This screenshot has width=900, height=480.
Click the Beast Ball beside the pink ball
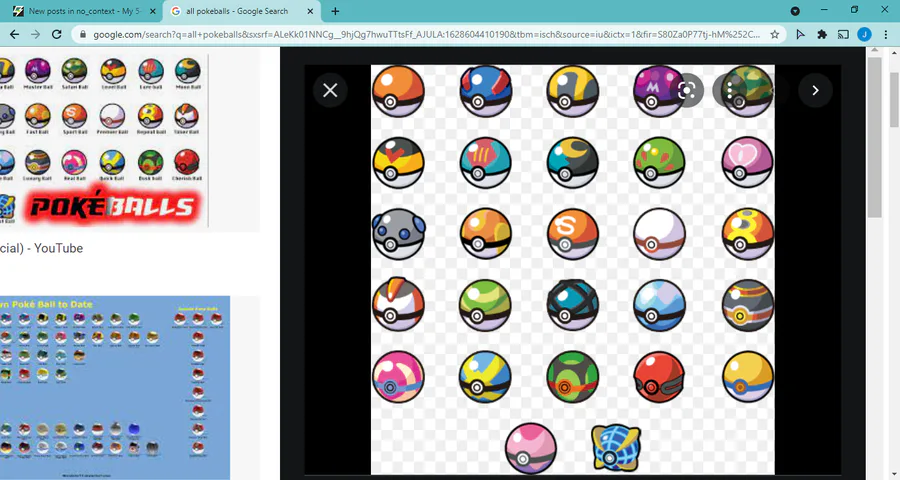616,448
